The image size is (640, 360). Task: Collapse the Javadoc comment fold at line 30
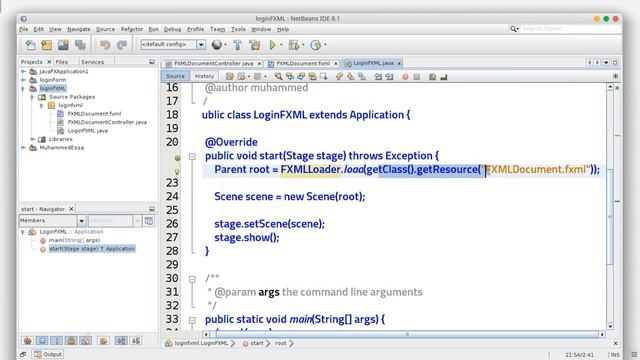point(192,279)
